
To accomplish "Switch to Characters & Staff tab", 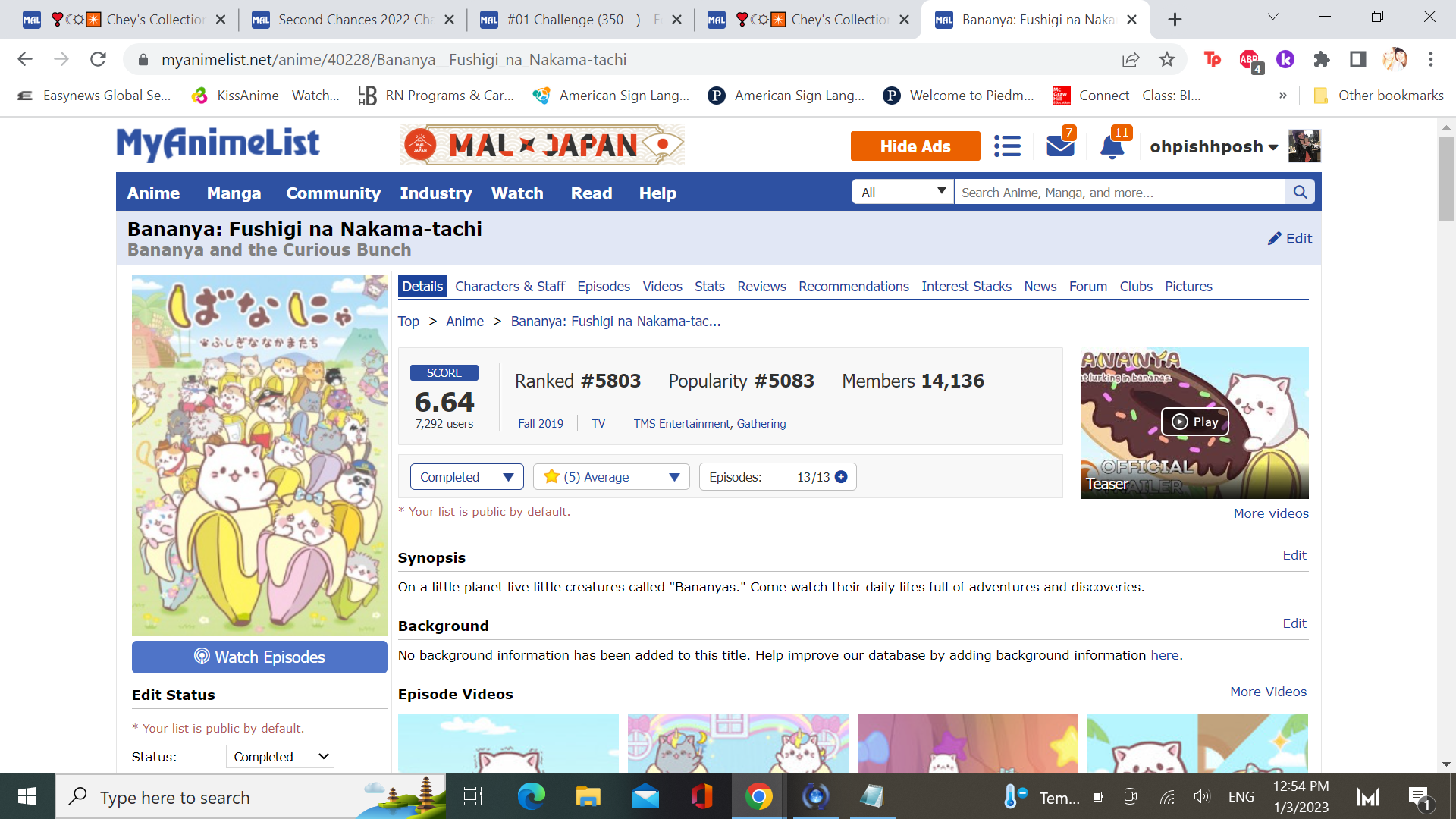I will [x=510, y=286].
